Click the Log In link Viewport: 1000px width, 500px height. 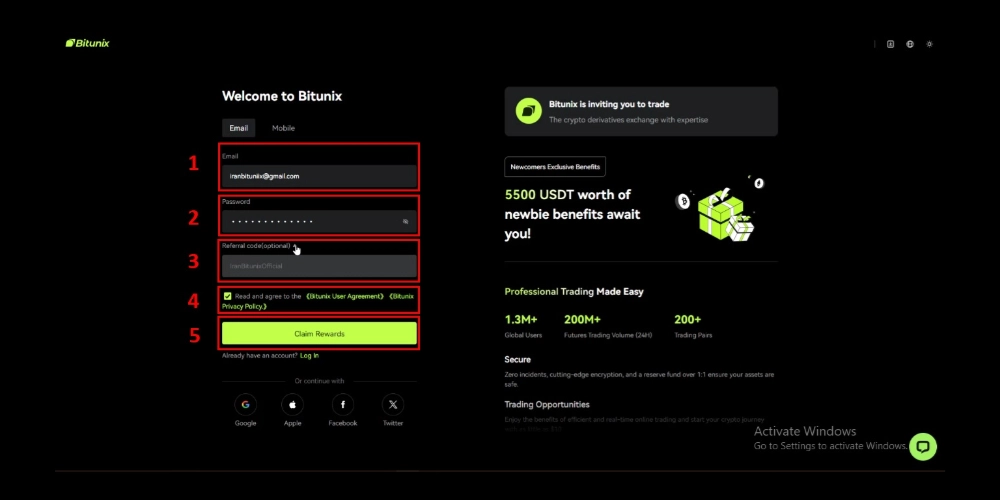[x=309, y=355]
